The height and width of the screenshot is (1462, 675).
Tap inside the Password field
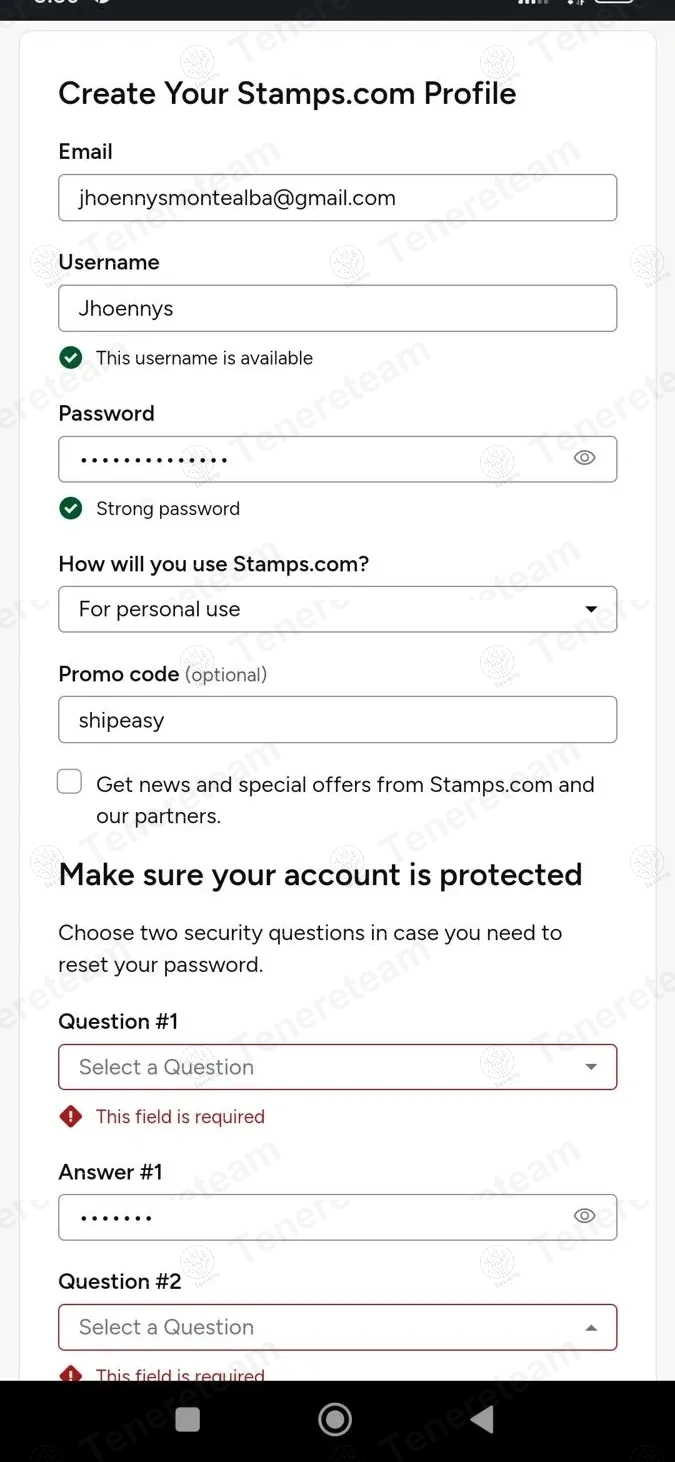tap(310, 459)
